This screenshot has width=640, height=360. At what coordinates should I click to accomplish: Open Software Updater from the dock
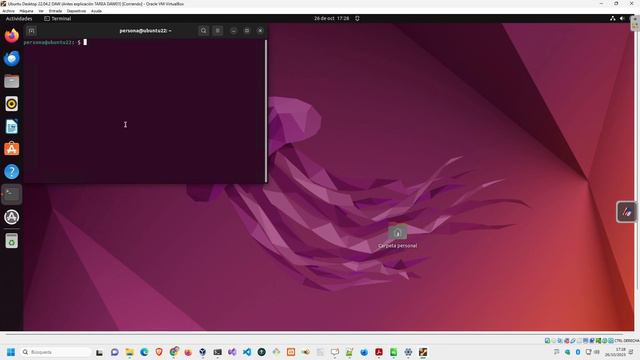12,217
